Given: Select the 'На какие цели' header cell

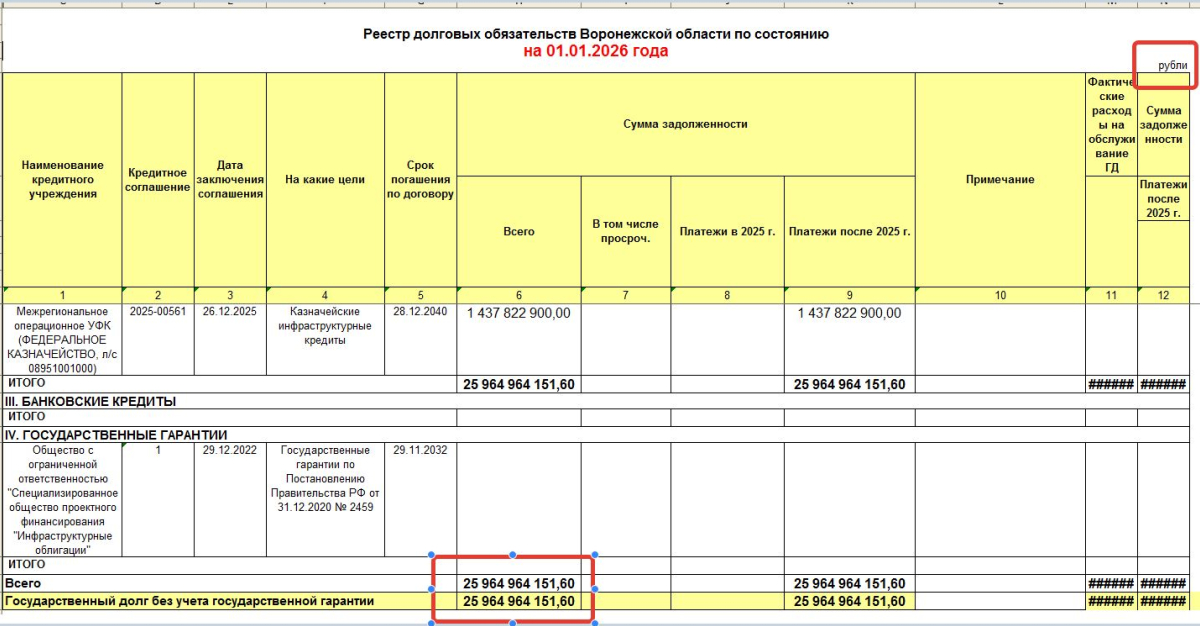Looking at the screenshot, I should point(325,180).
